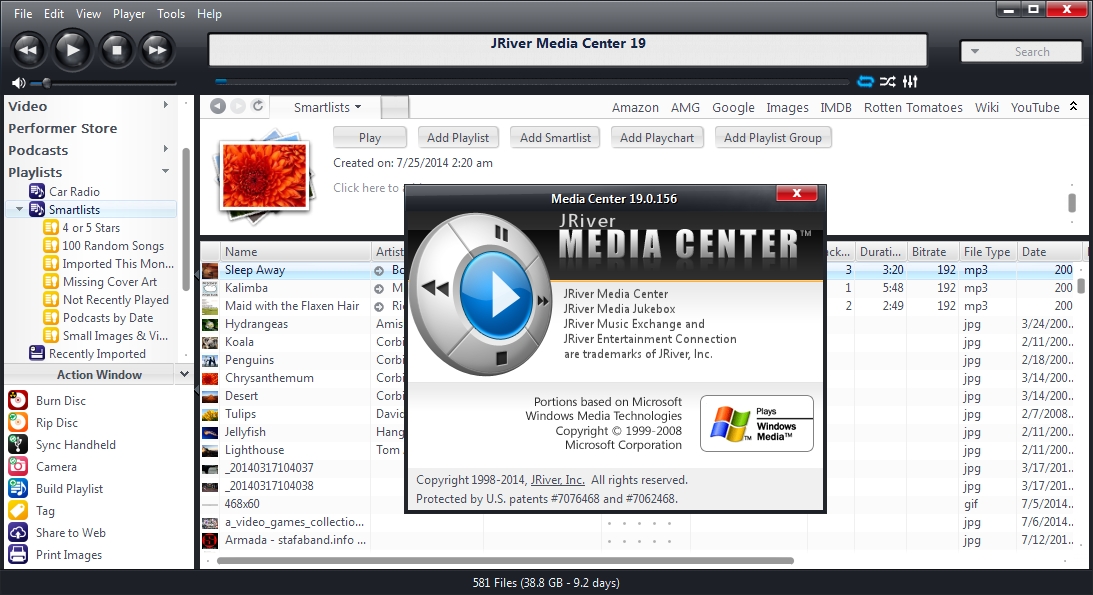Open the Amazon link

click(635, 107)
